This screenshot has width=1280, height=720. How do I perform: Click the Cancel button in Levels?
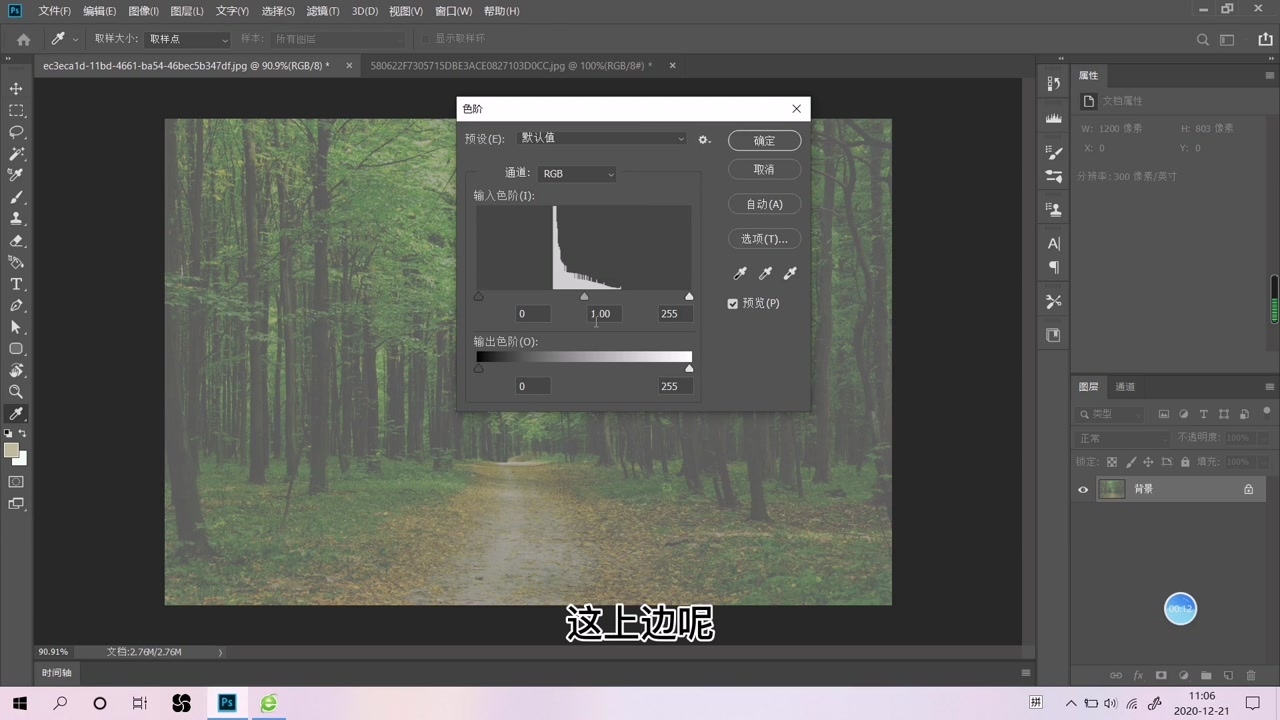tap(765, 170)
